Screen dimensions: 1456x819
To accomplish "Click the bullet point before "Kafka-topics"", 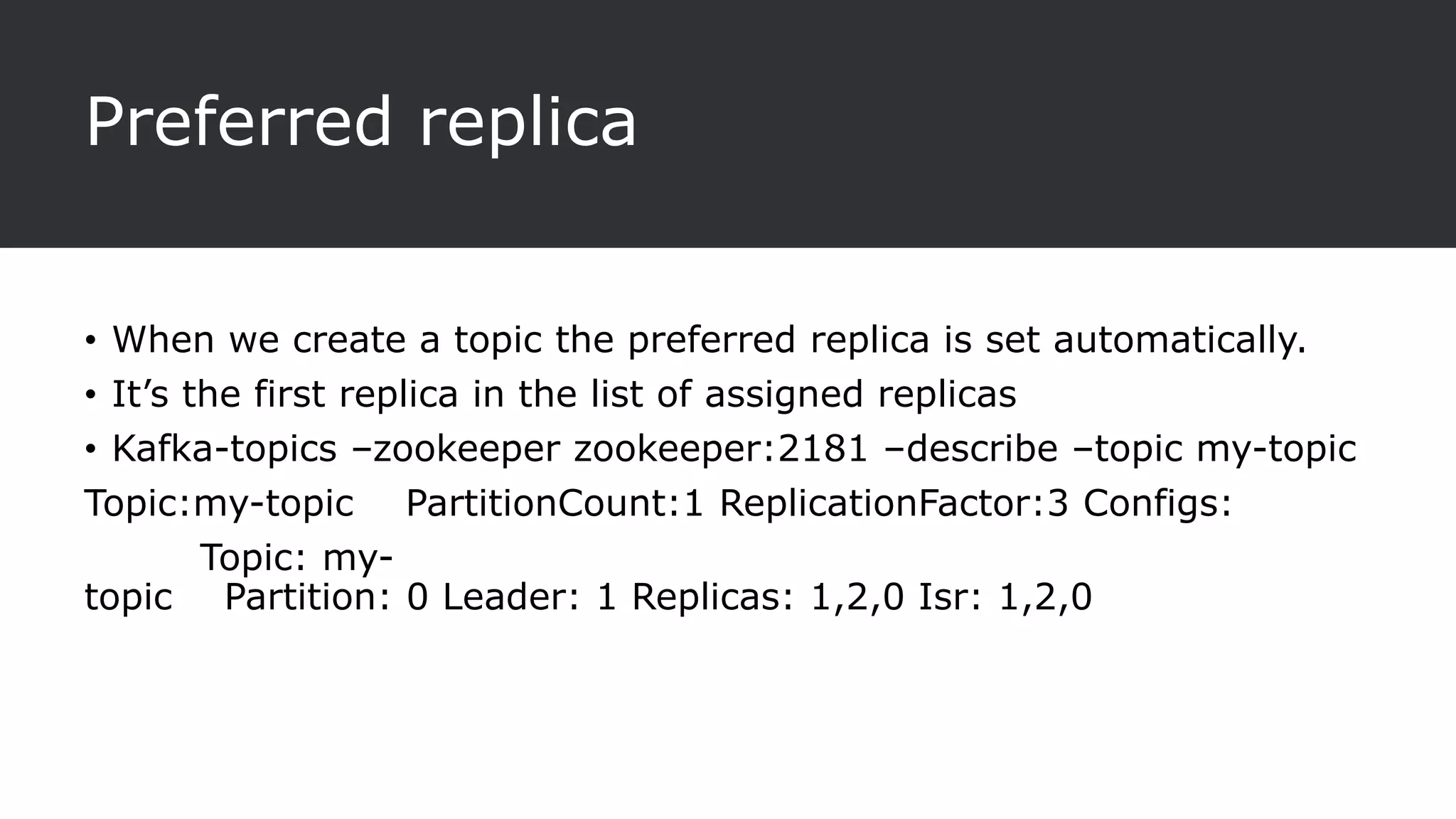I will [90, 450].
